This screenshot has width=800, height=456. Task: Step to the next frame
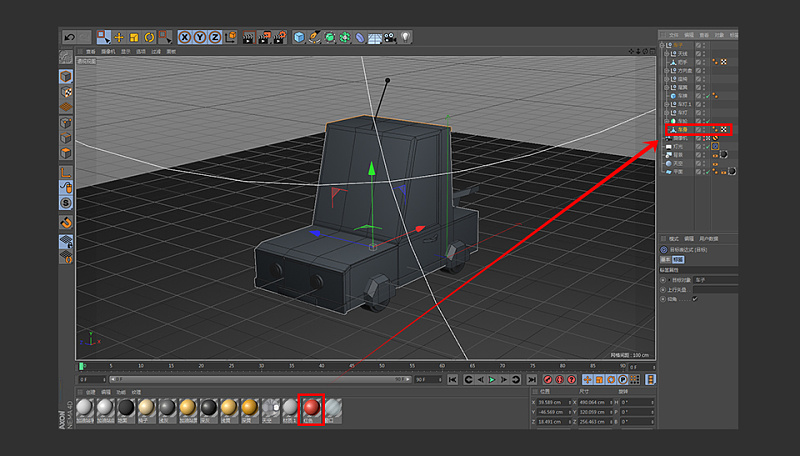pos(504,380)
